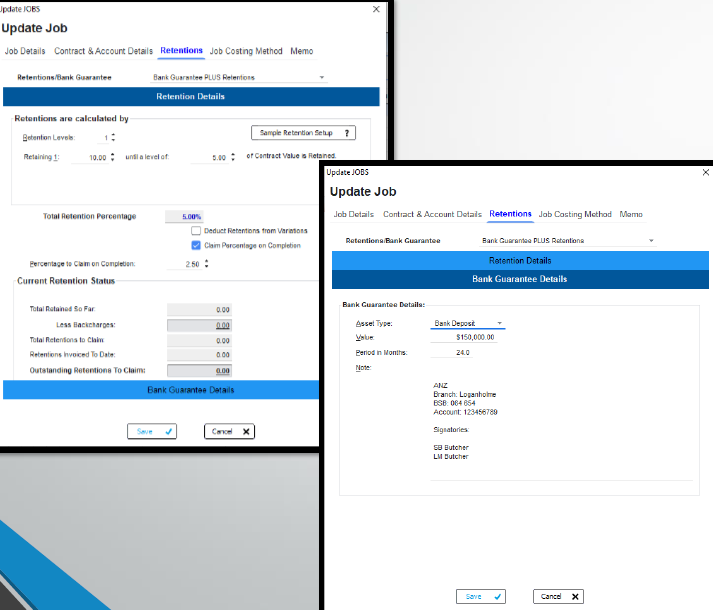Click Retentions Invoiced To Date field

coord(199,355)
